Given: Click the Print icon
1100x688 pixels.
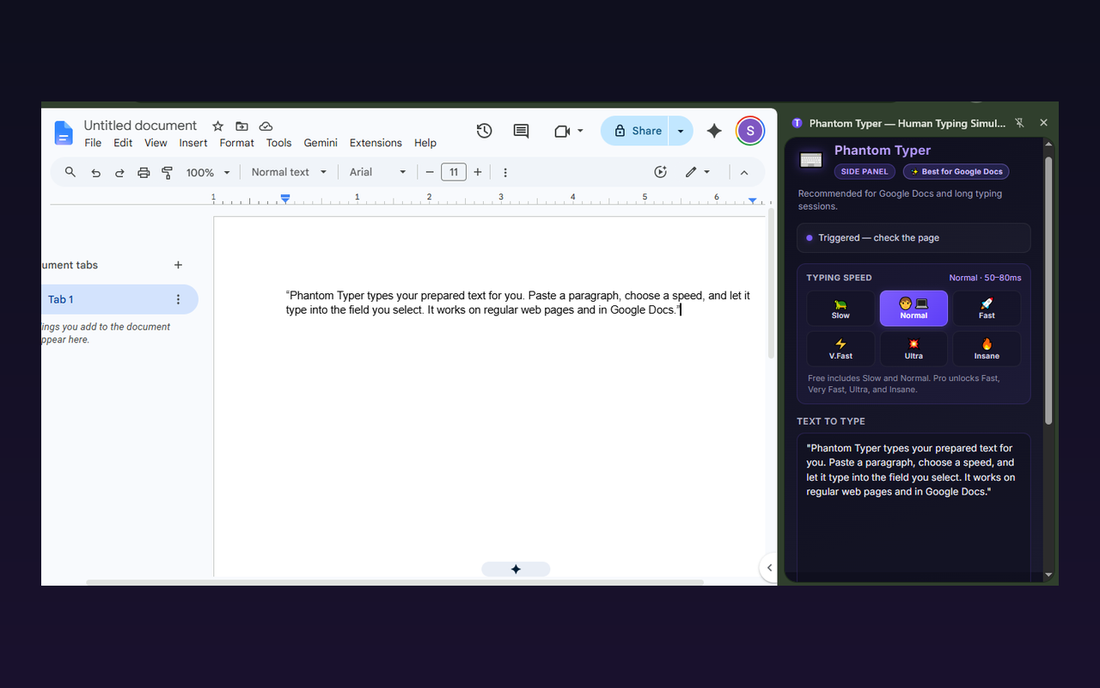Looking at the screenshot, I should (x=143, y=173).
